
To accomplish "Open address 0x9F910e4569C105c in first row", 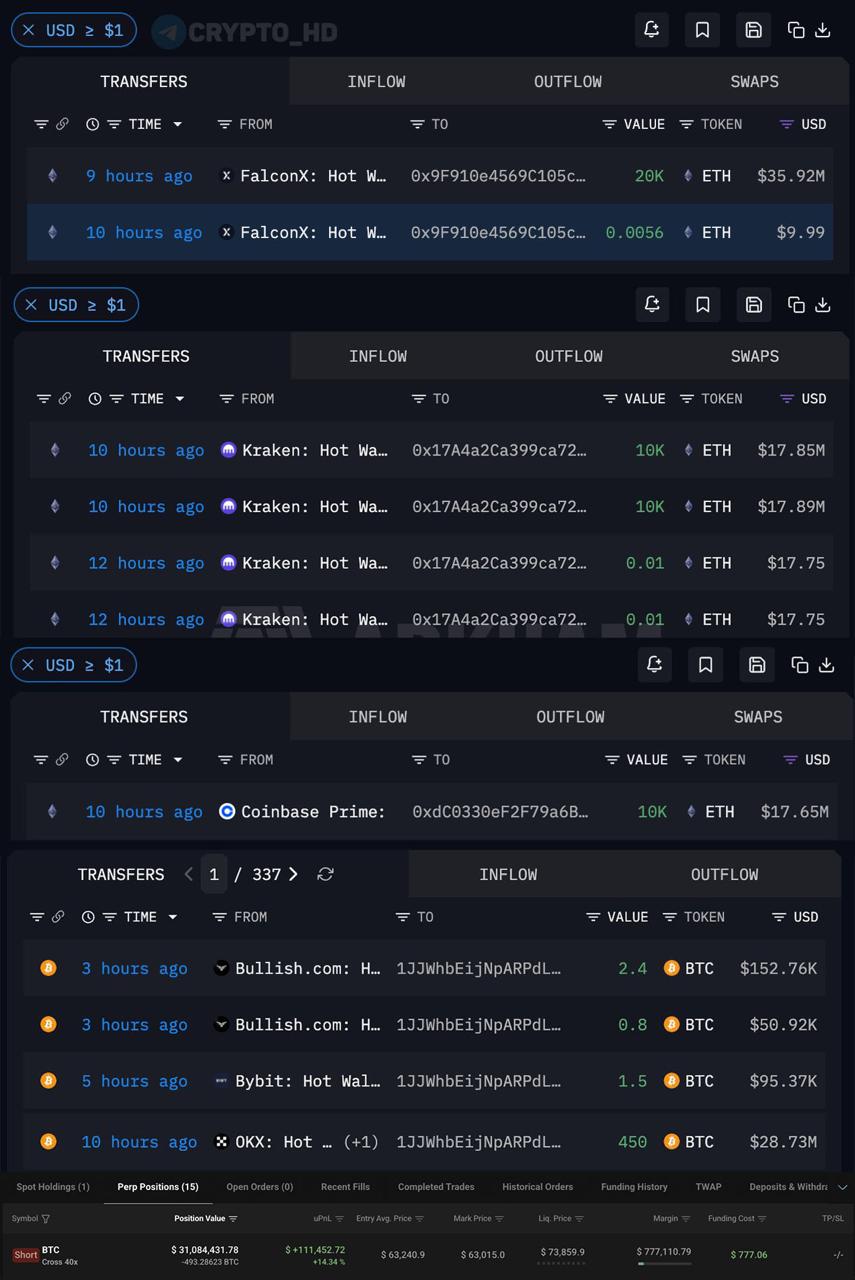I will click(498, 176).
